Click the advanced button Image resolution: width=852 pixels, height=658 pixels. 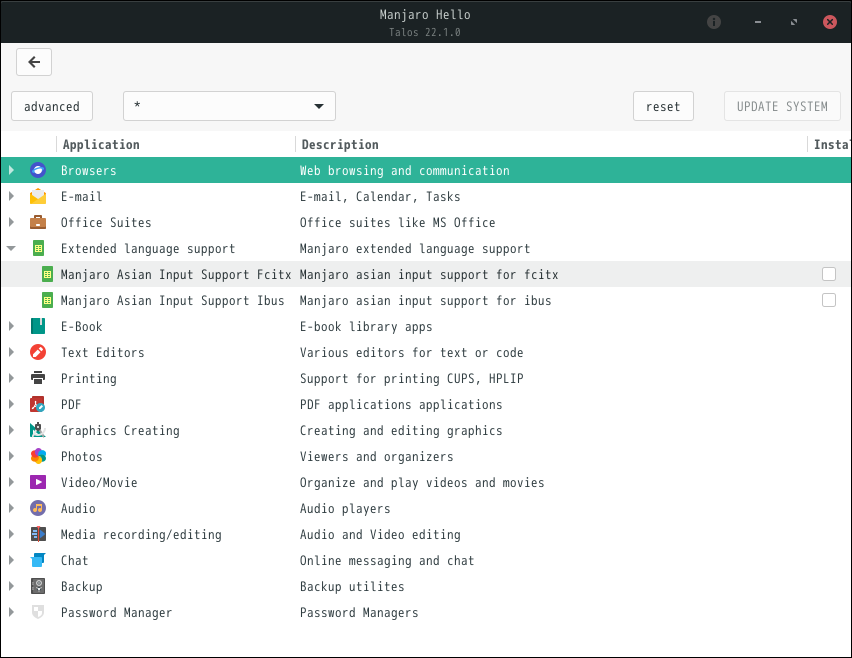click(x=52, y=106)
